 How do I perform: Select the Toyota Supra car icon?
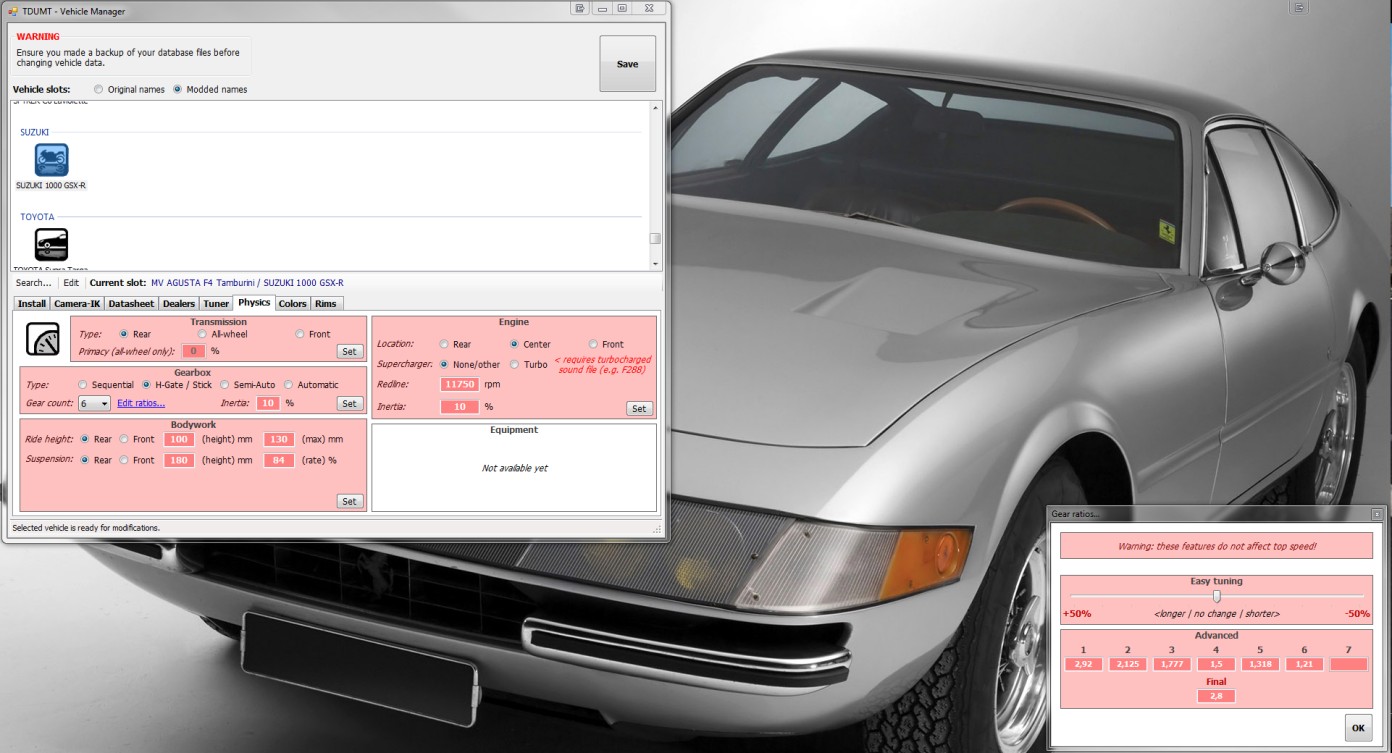tap(51, 244)
